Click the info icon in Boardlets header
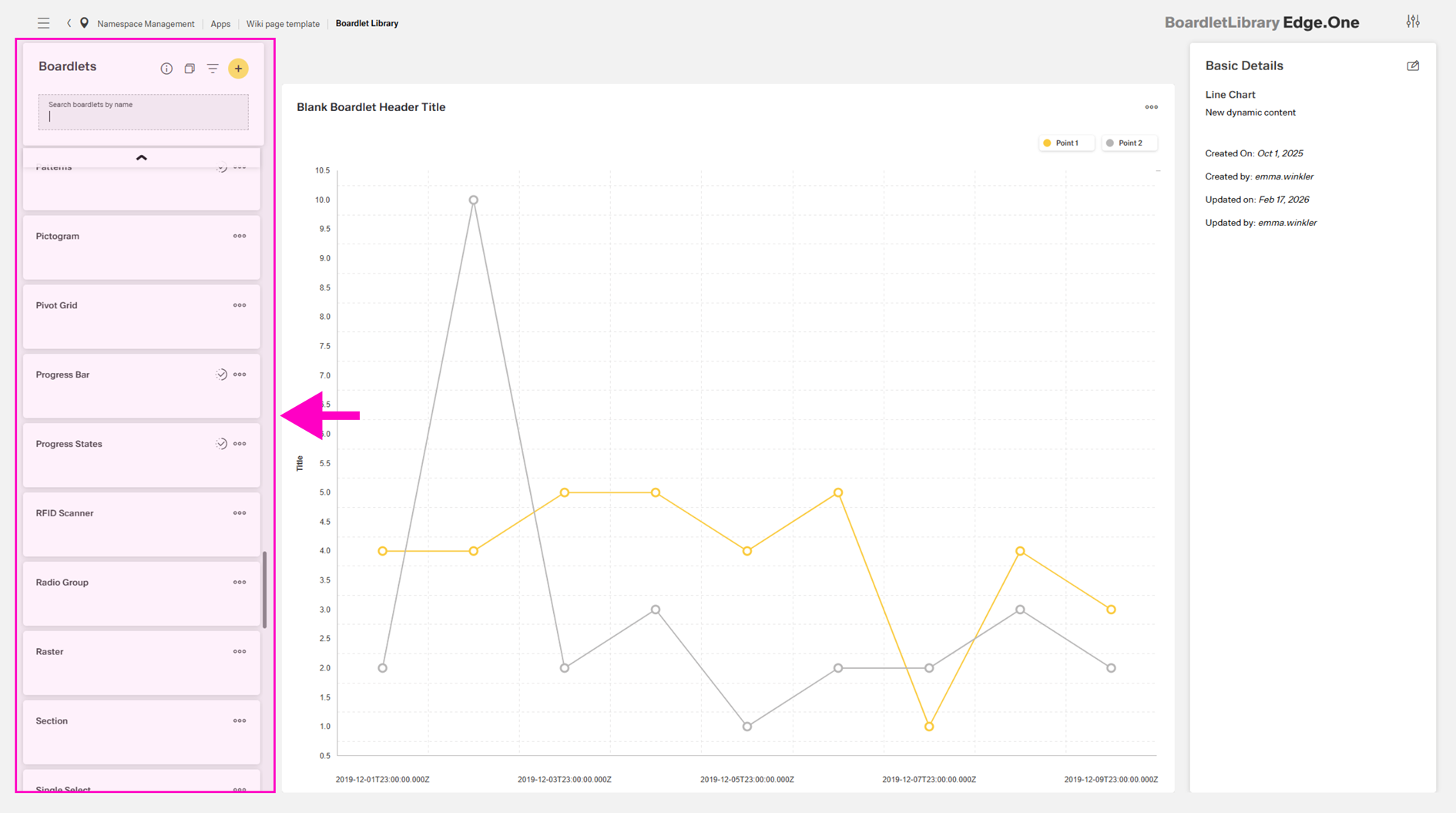The image size is (1456, 813). pos(166,69)
